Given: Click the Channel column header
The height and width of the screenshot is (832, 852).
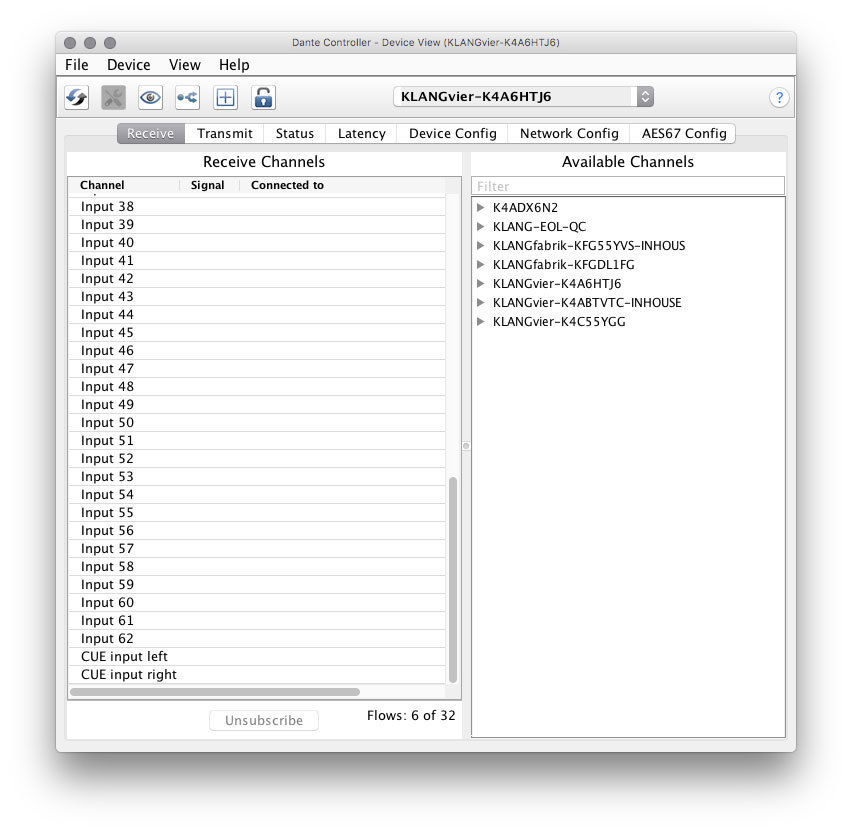Looking at the screenshot, I should pos(102,185).
